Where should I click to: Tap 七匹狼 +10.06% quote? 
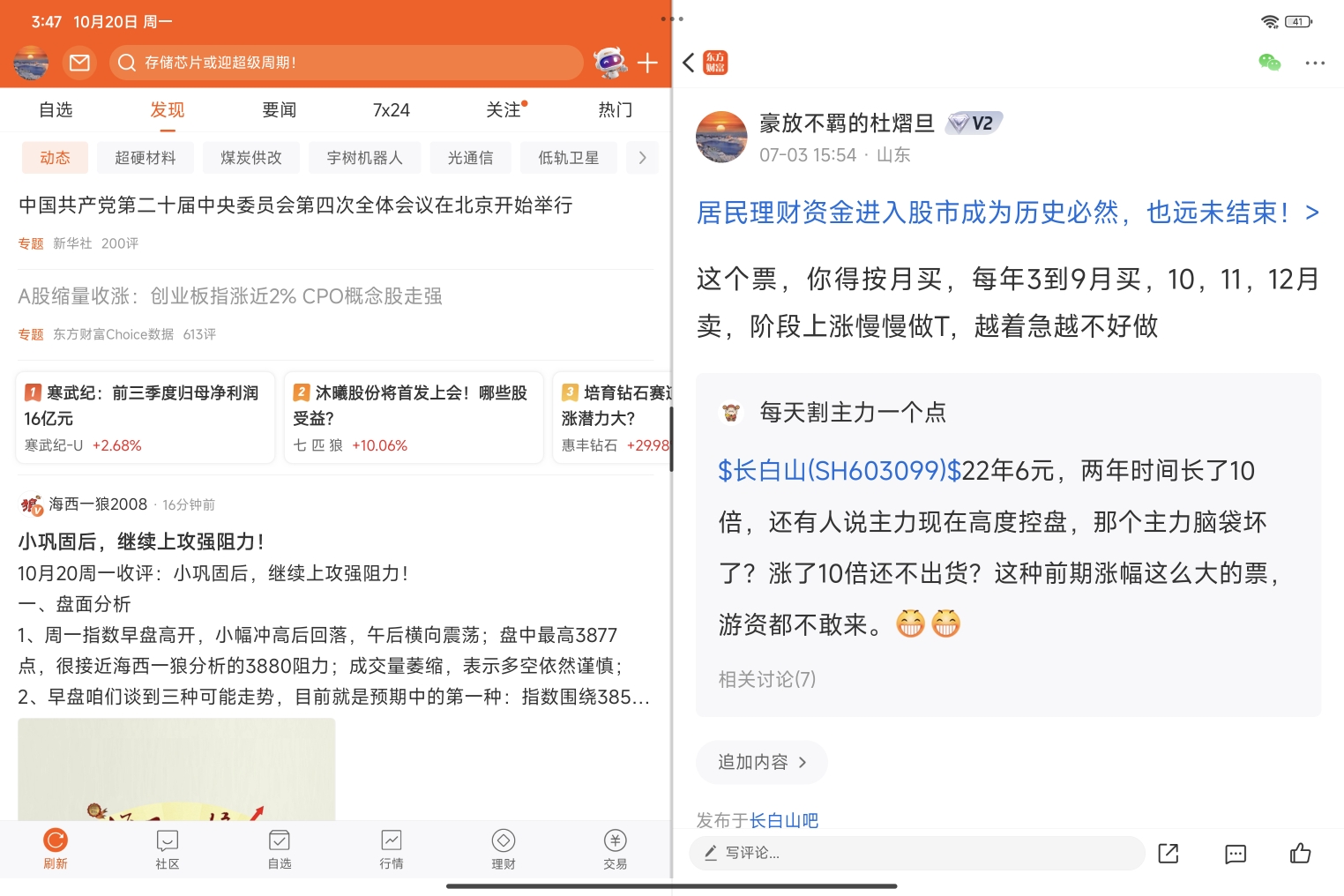click(x=350, y=445)
